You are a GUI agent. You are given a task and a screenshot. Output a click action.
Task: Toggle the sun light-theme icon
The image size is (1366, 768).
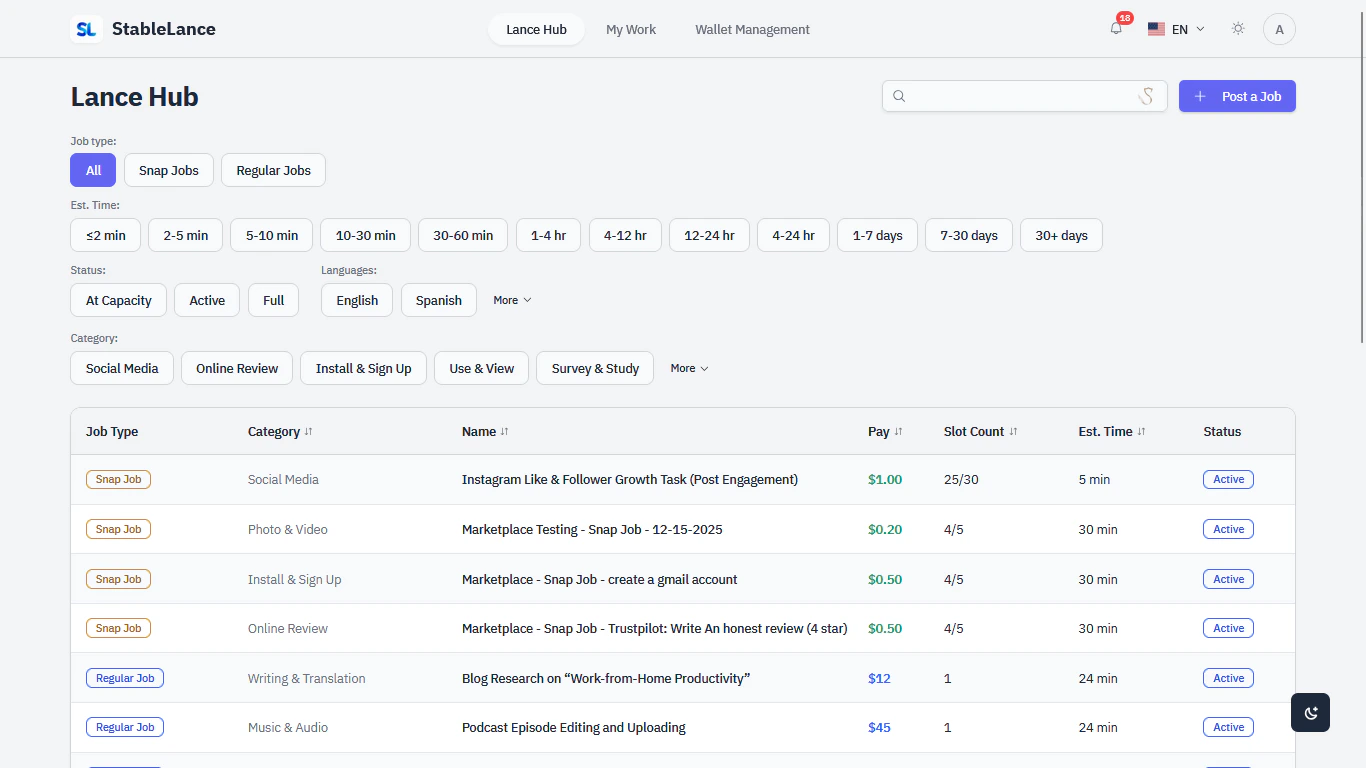(1238, 29)
